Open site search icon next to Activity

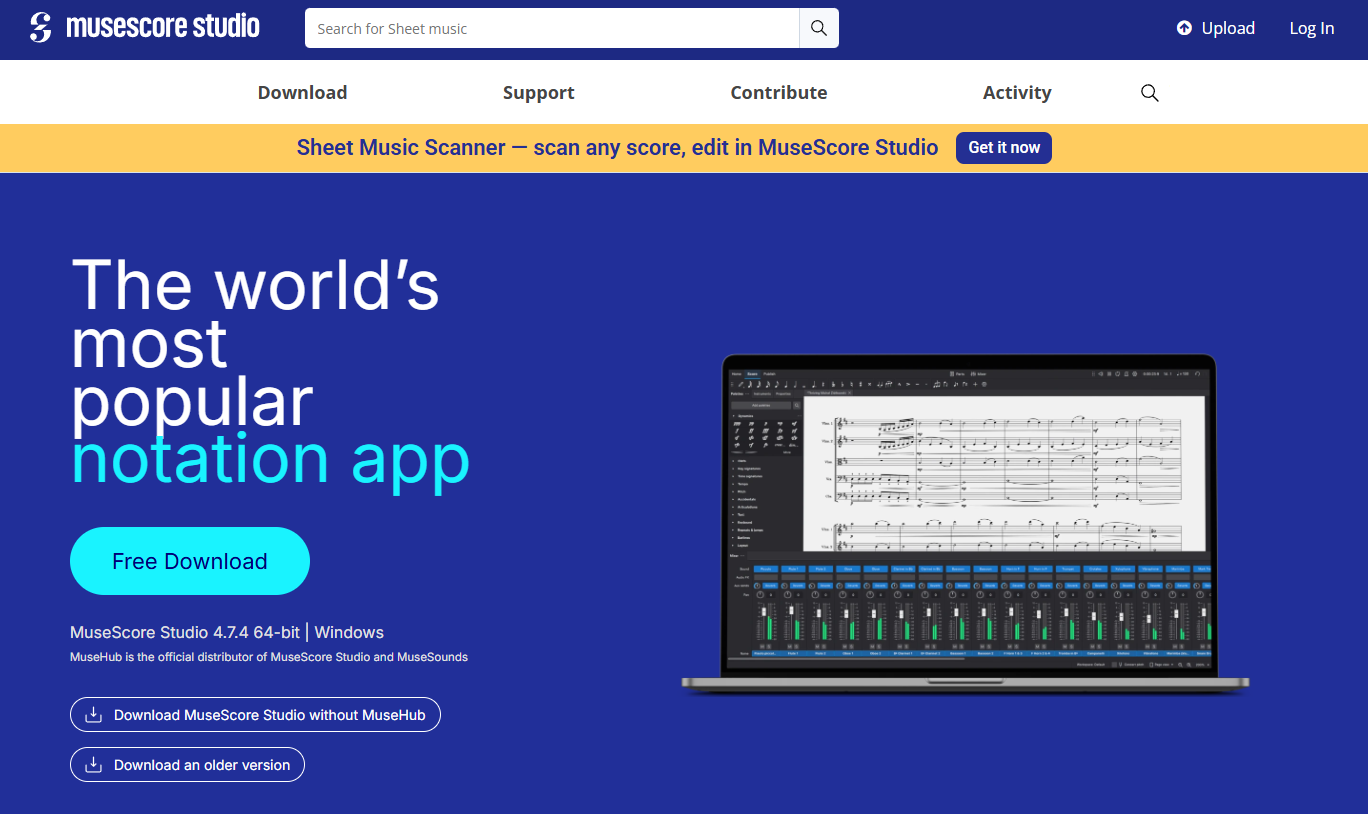click(x=1150, y=93)
